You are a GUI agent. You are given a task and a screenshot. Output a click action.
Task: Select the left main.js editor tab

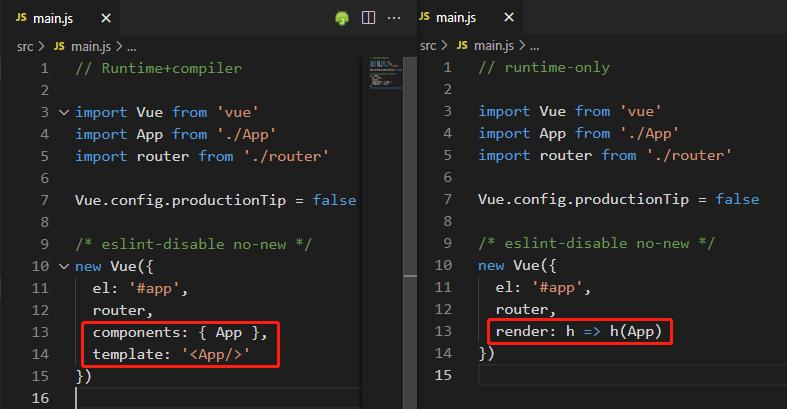(60, 18)
